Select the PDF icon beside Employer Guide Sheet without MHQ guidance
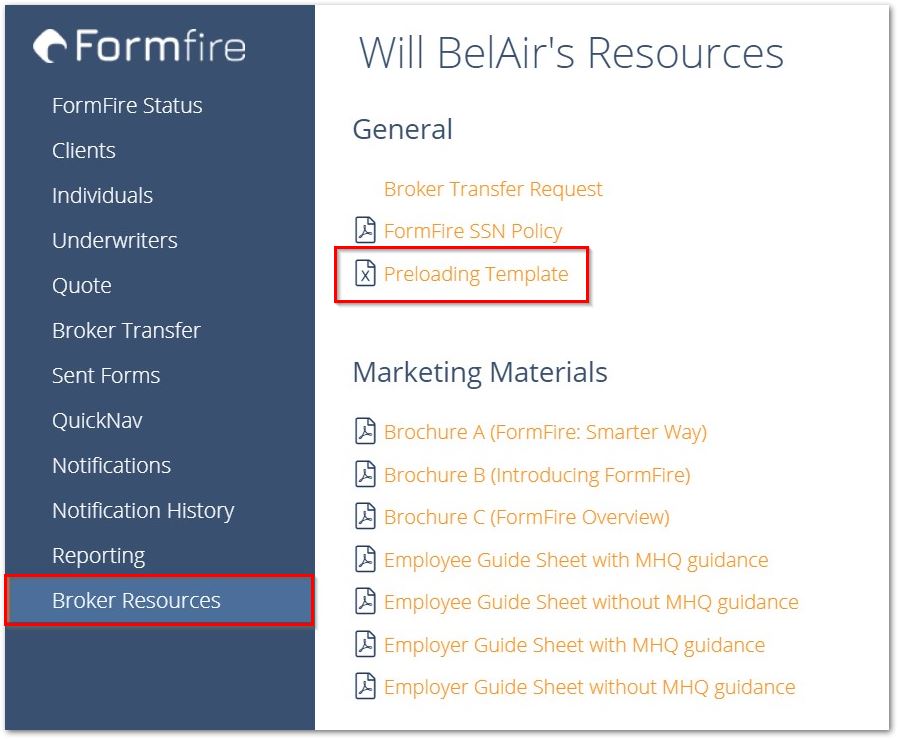The width and height of the screenshot is (898, 739). 366,687
